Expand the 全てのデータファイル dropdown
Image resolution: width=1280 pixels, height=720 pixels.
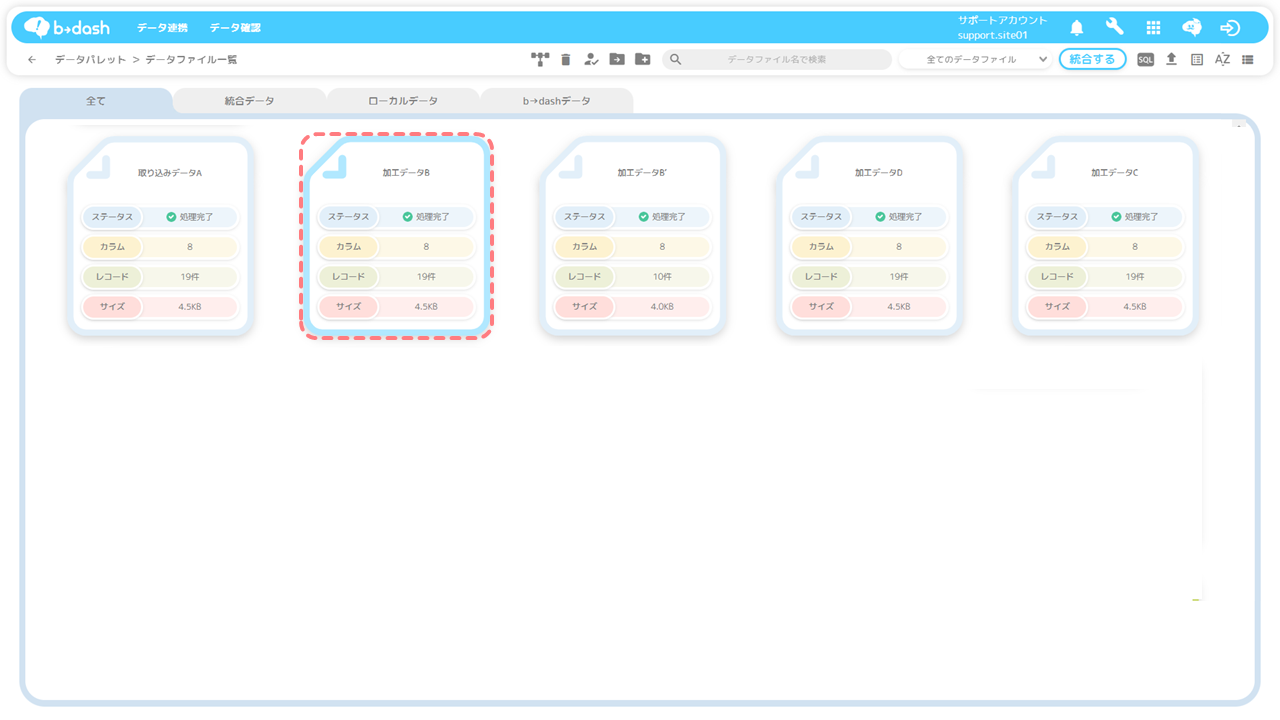(975, 60)
